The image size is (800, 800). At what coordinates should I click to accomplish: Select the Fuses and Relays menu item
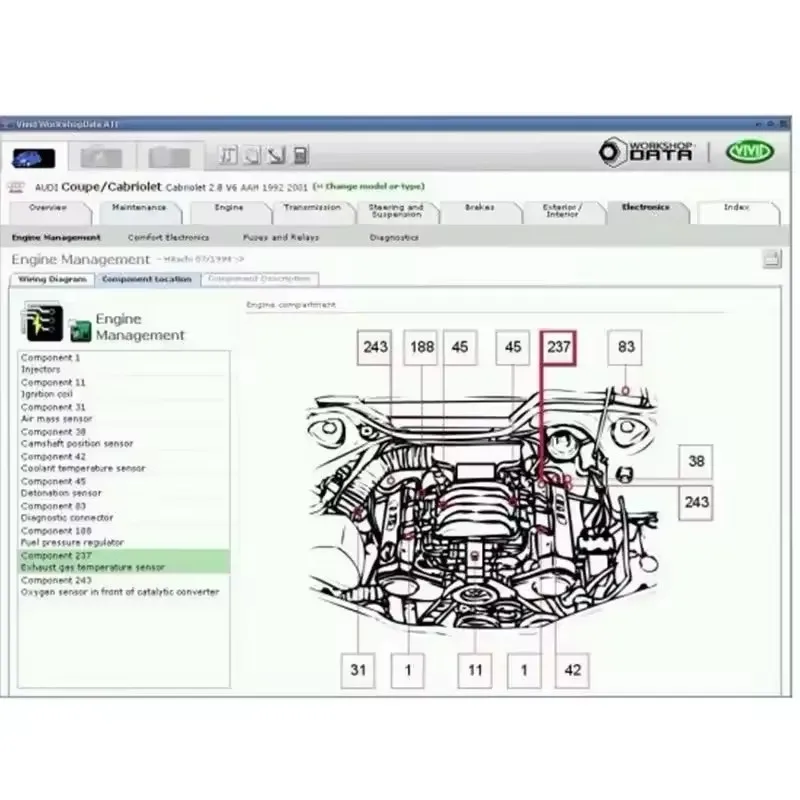(x=280, y=237)
